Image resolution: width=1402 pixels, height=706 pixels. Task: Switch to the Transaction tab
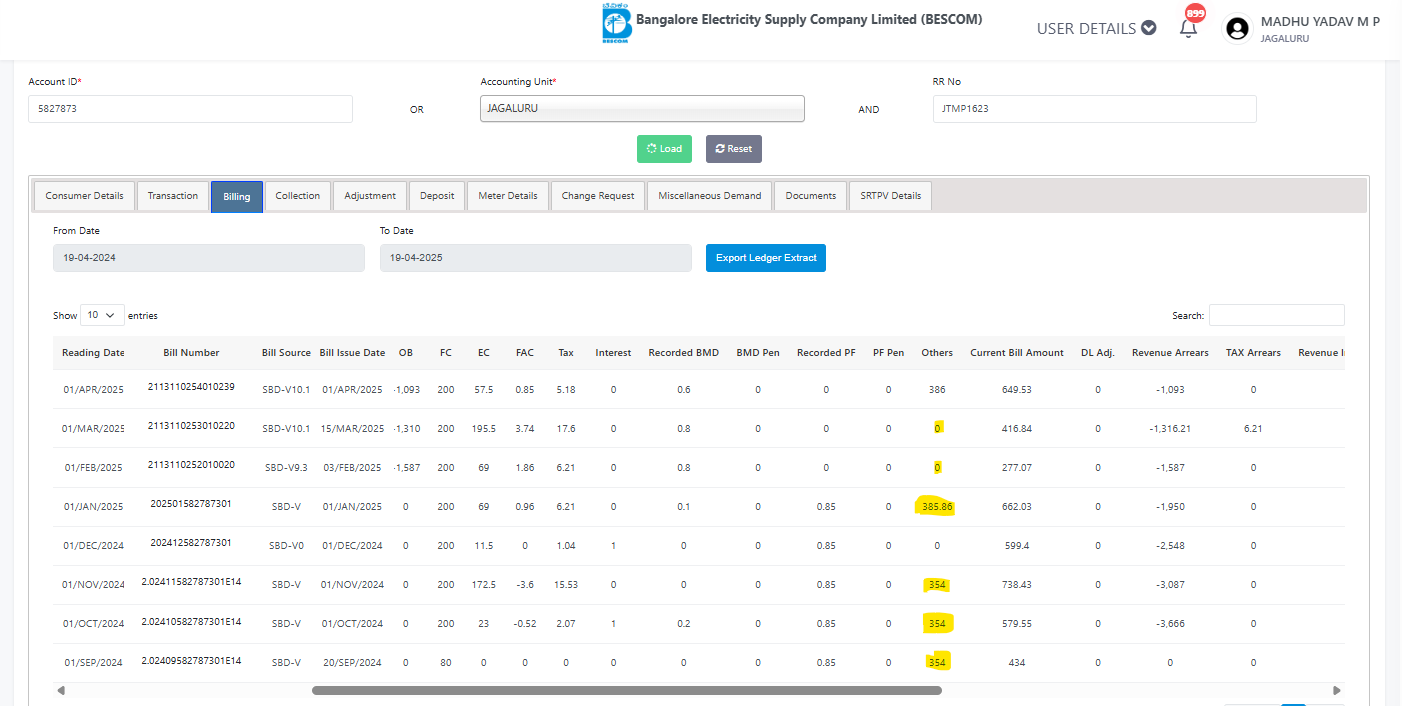(173, 196)
